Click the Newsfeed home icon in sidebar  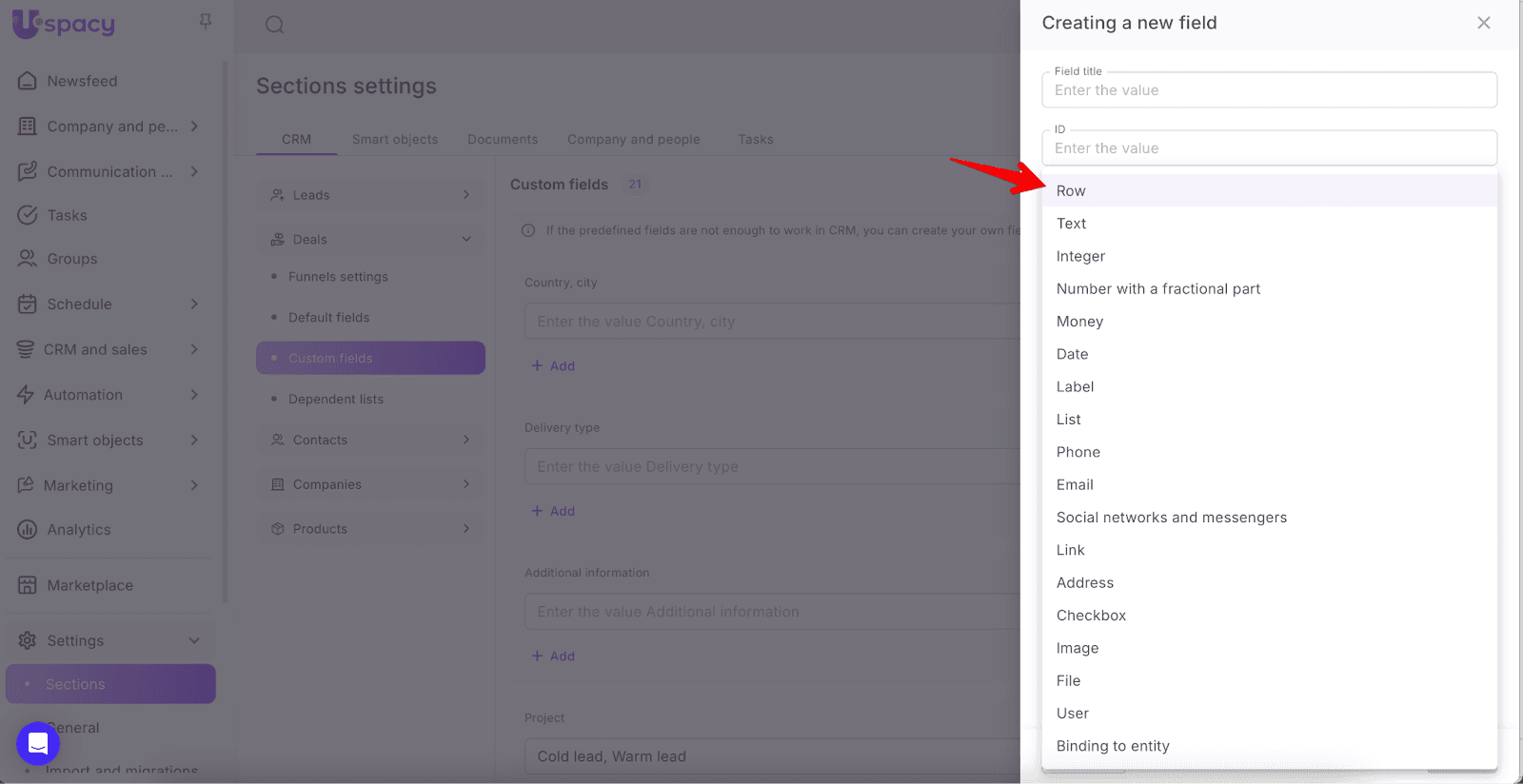coord(28,81)
